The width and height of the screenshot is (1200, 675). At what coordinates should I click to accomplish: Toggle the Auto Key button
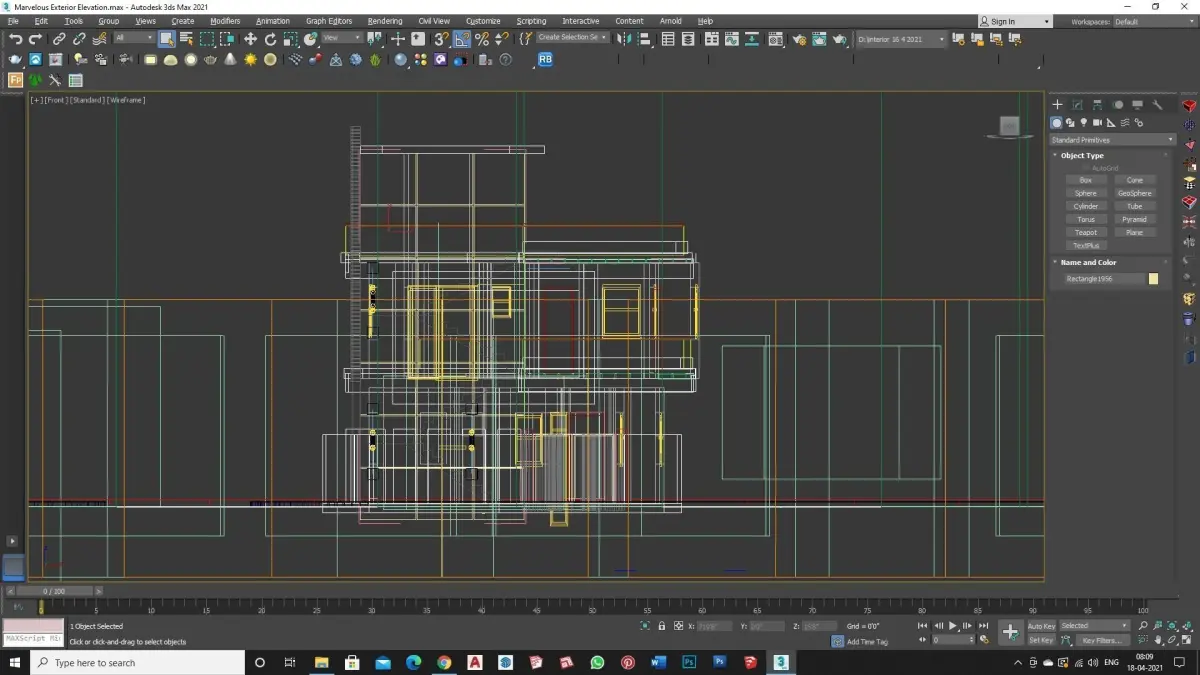point(1041,626)
